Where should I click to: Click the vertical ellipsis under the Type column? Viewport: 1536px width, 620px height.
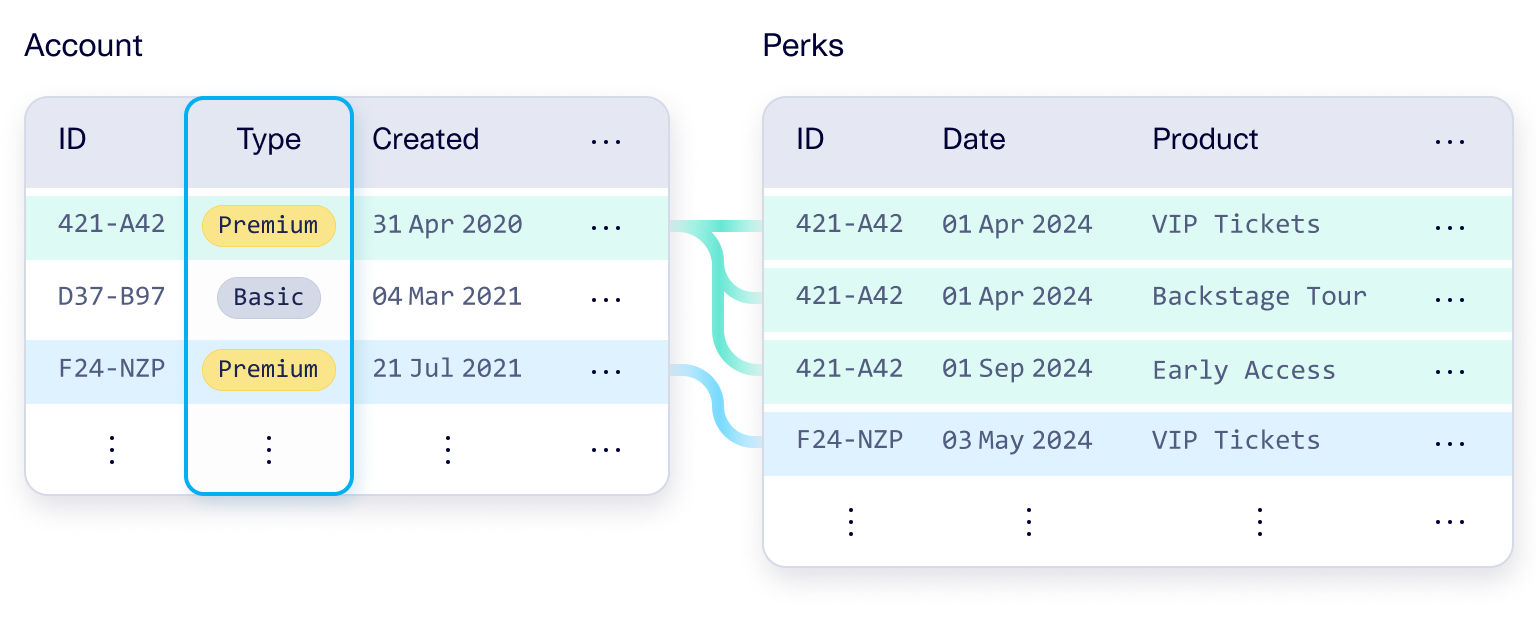tap(268, 450)
